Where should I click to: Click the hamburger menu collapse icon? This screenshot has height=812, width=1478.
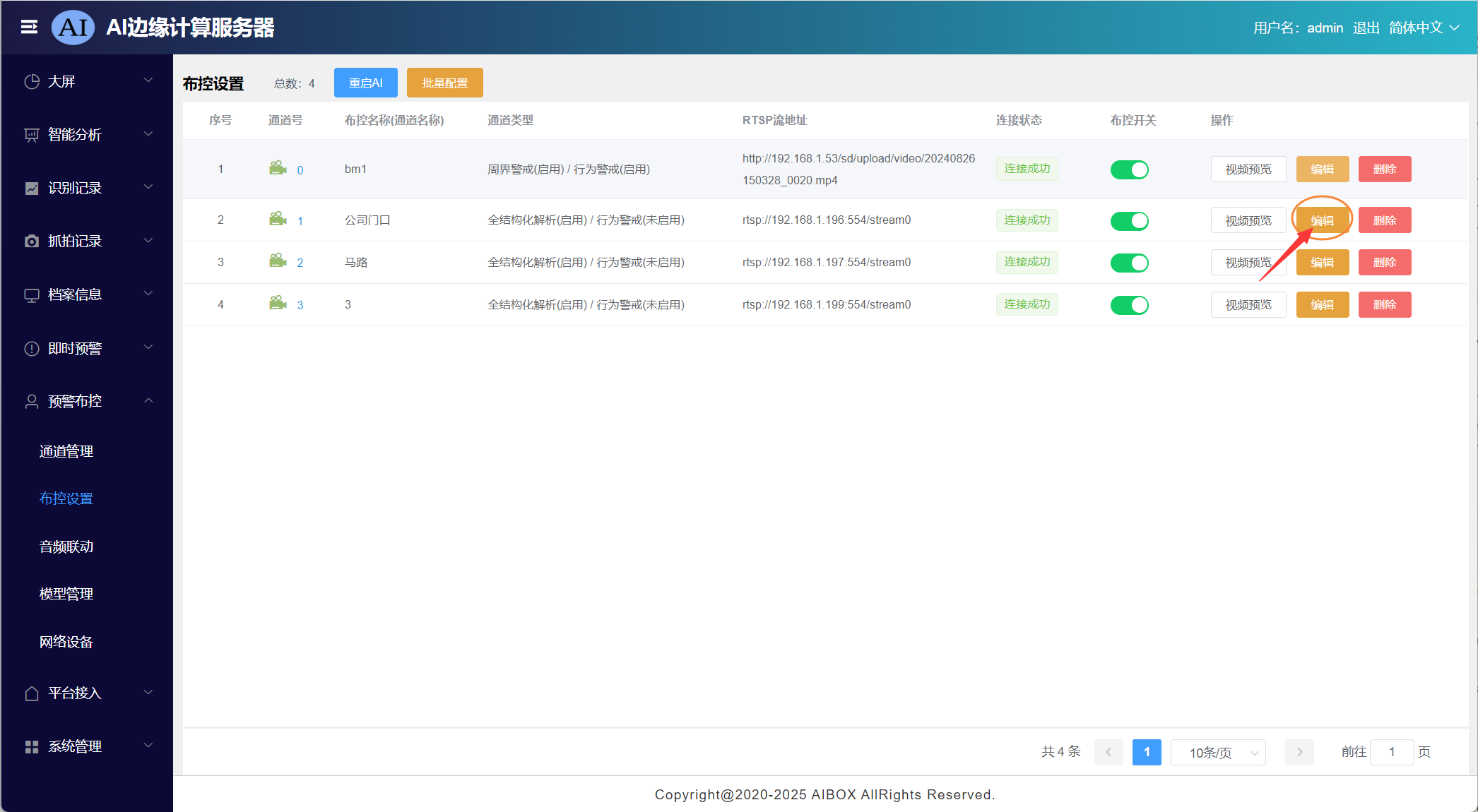click(x=29, y=27)
